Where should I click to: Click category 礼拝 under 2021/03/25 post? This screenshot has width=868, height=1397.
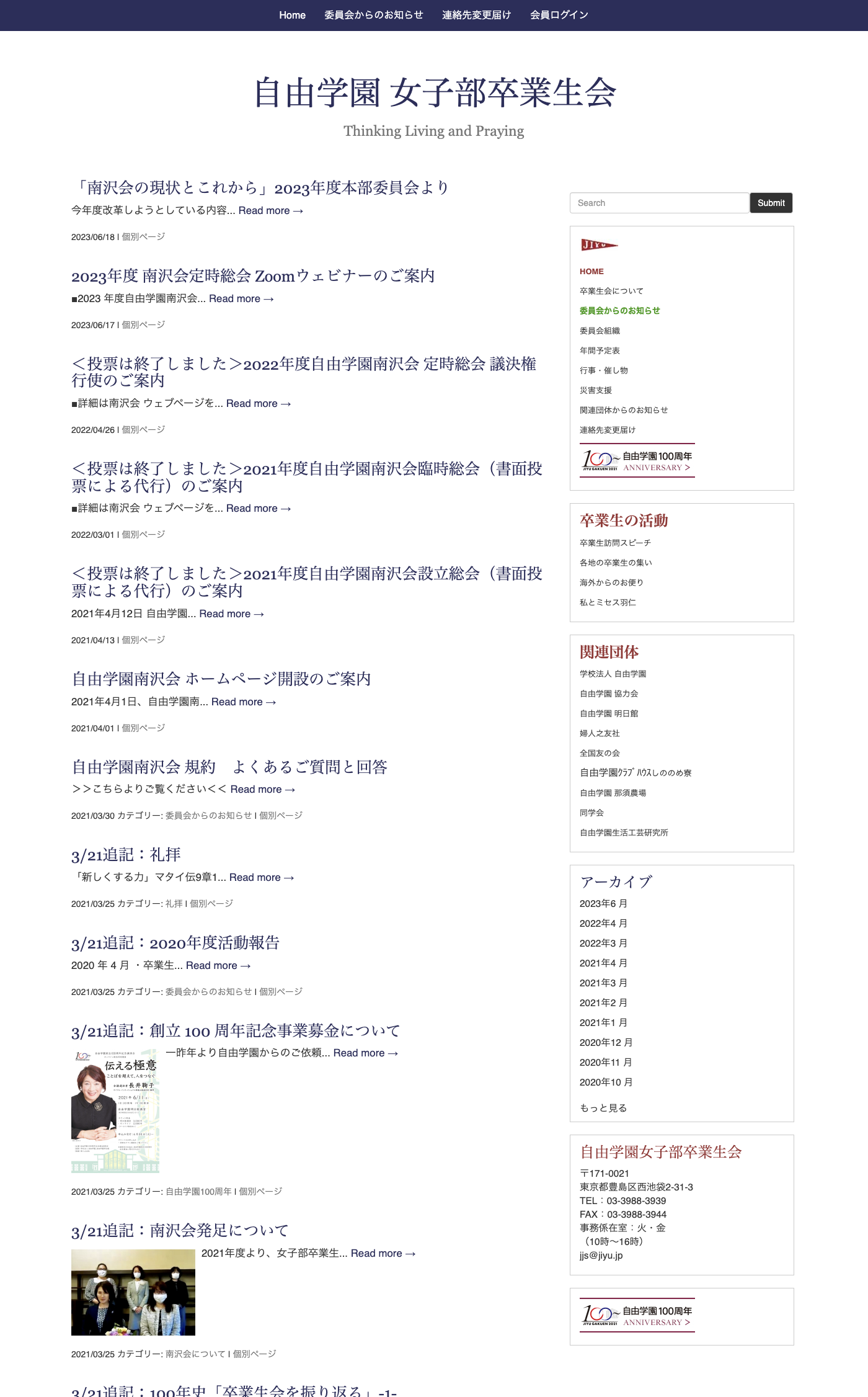174,904
